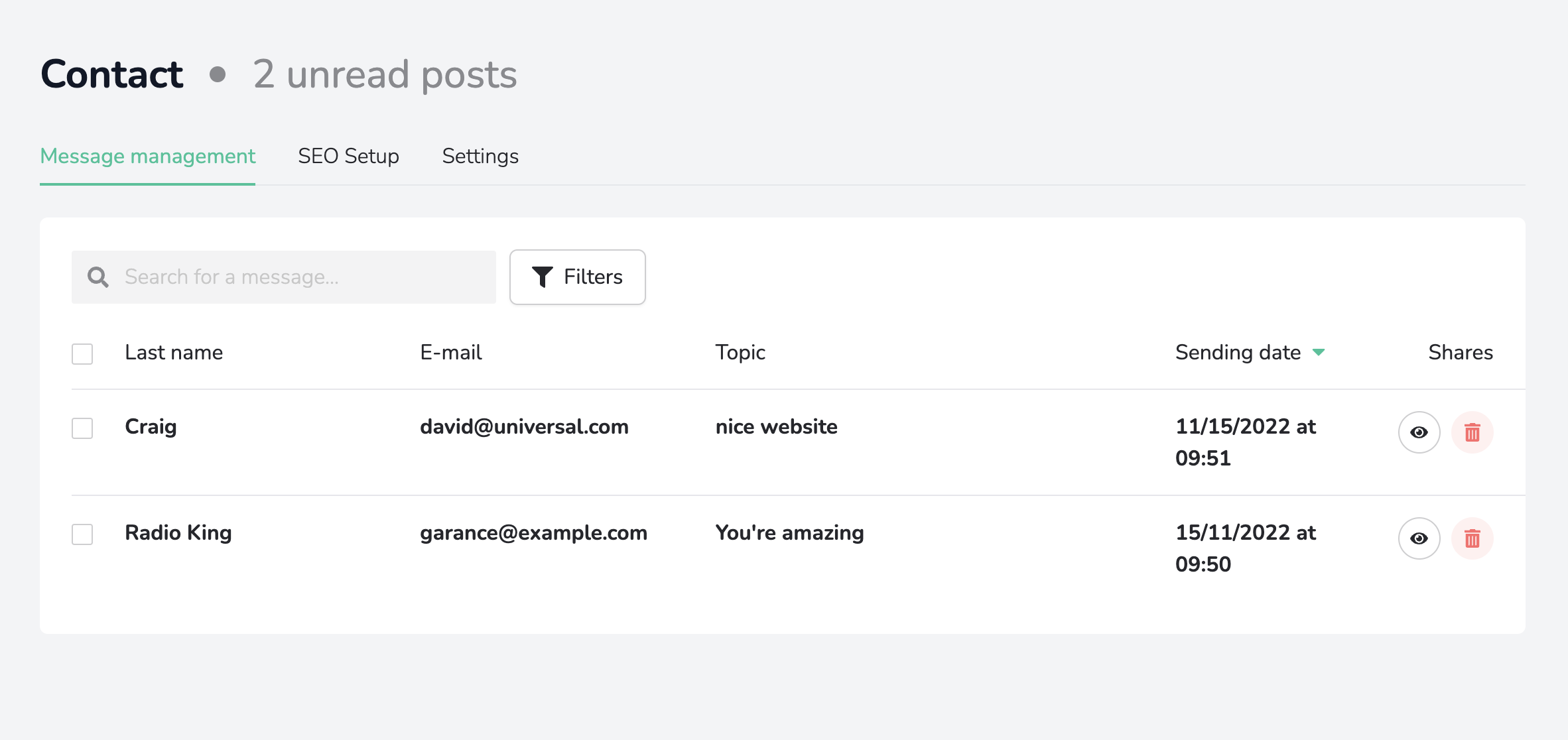
Task: Open the "You're amazing" topic message
Action: tap(789, 533)
